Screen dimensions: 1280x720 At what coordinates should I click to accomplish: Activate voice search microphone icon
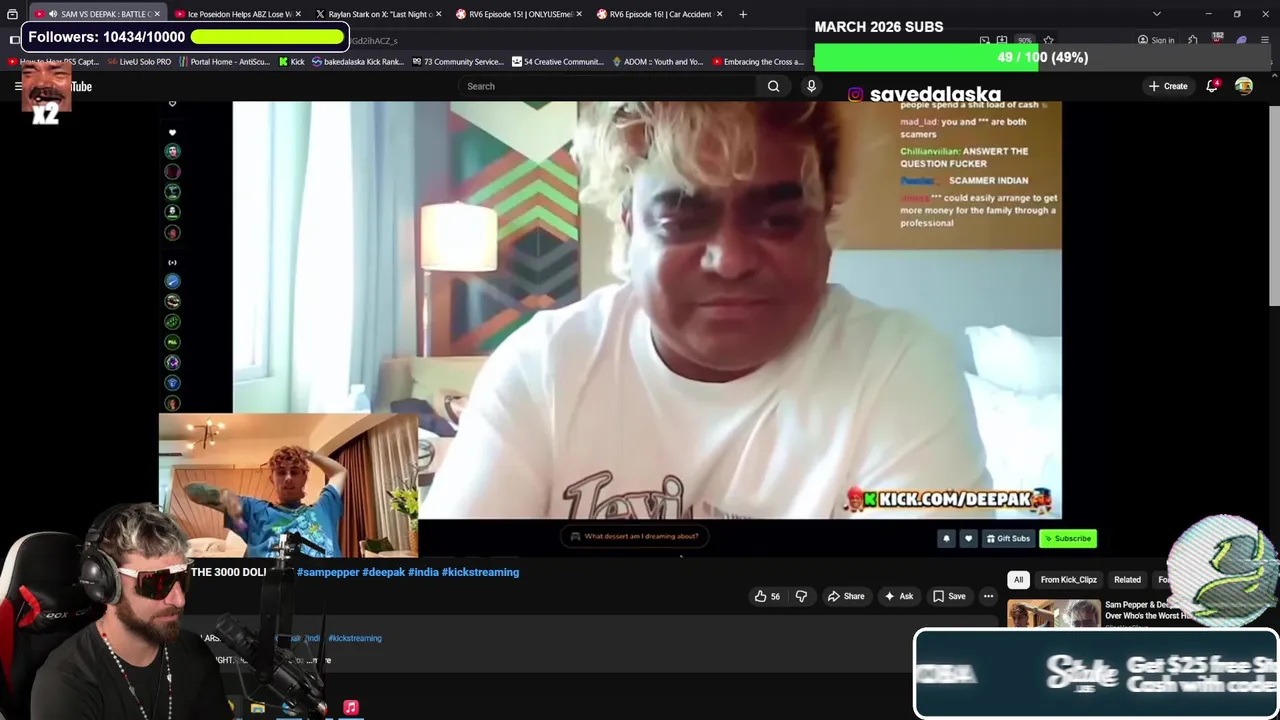[811, 86]
